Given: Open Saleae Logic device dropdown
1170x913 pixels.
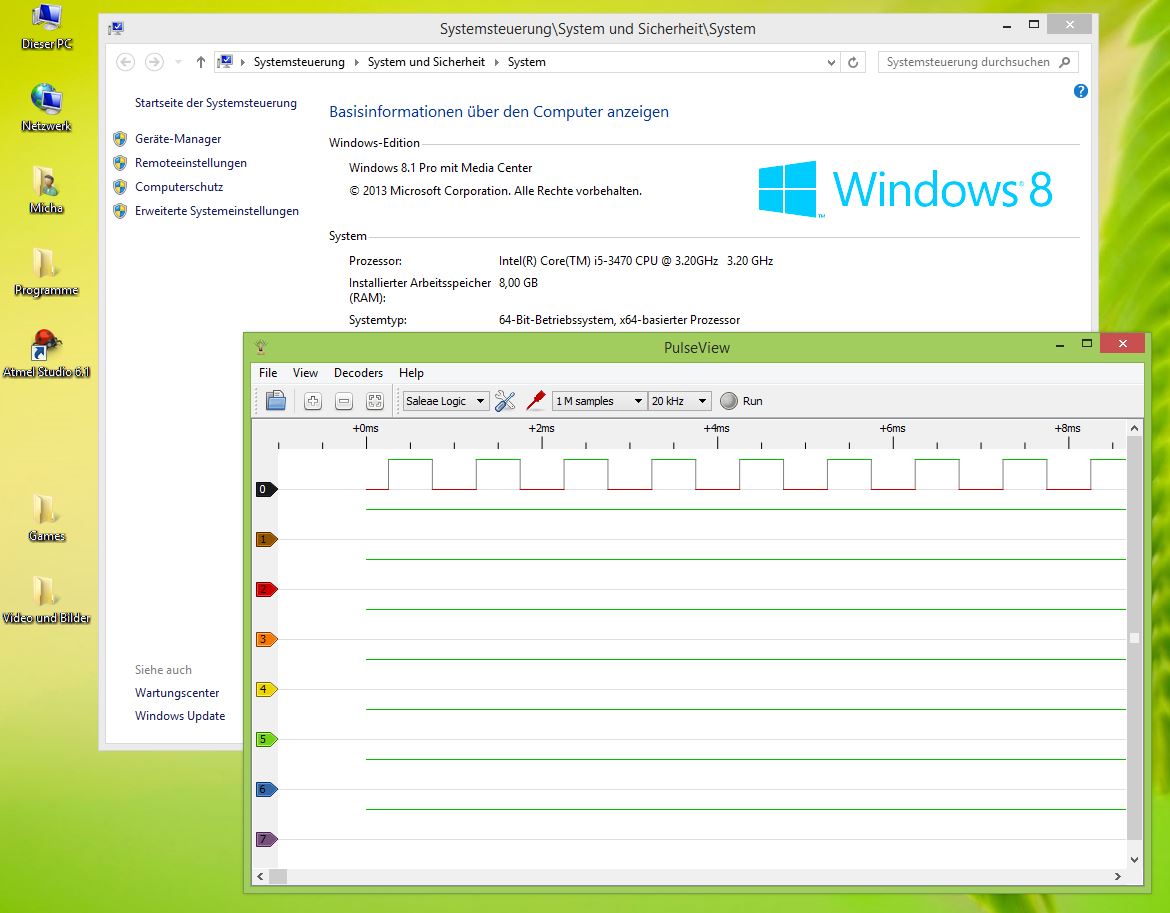Looking at the screenshot, I should pos(446,401).
